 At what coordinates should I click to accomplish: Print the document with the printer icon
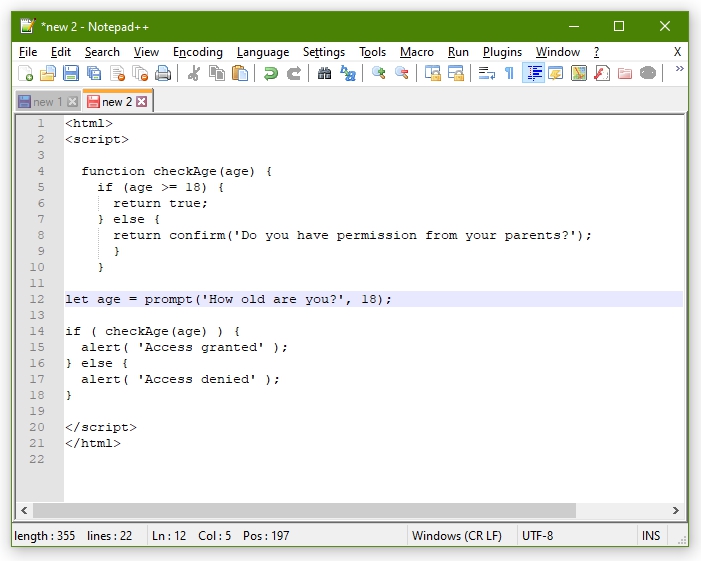pos(163,73)
